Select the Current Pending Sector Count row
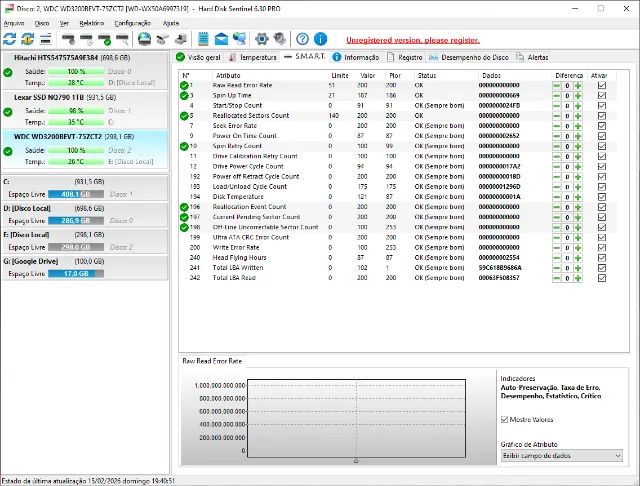640x486 pixels. 398,217
